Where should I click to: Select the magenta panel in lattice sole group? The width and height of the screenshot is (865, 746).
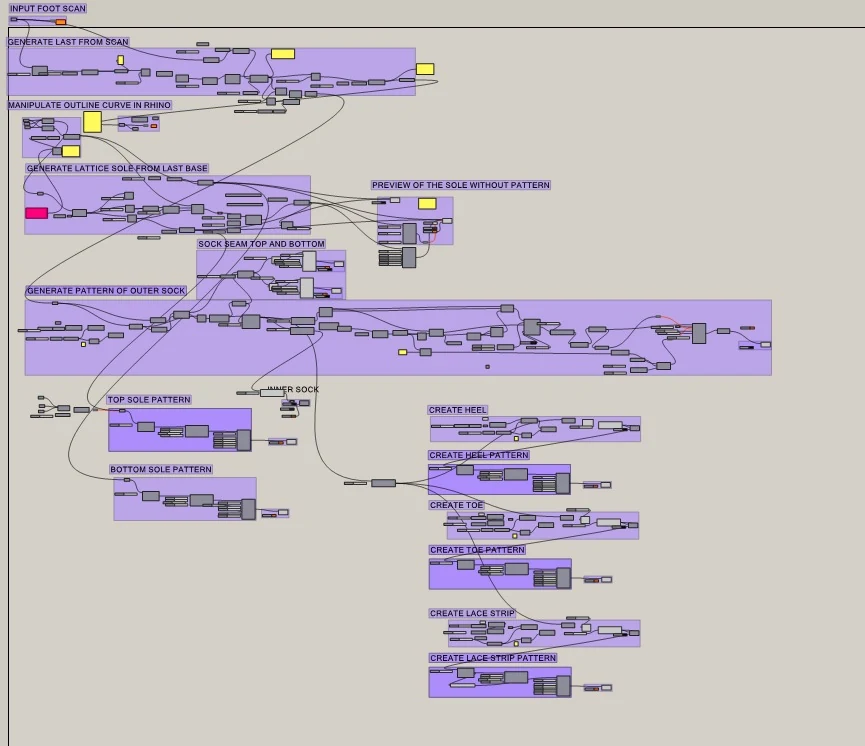pos(36,213)
